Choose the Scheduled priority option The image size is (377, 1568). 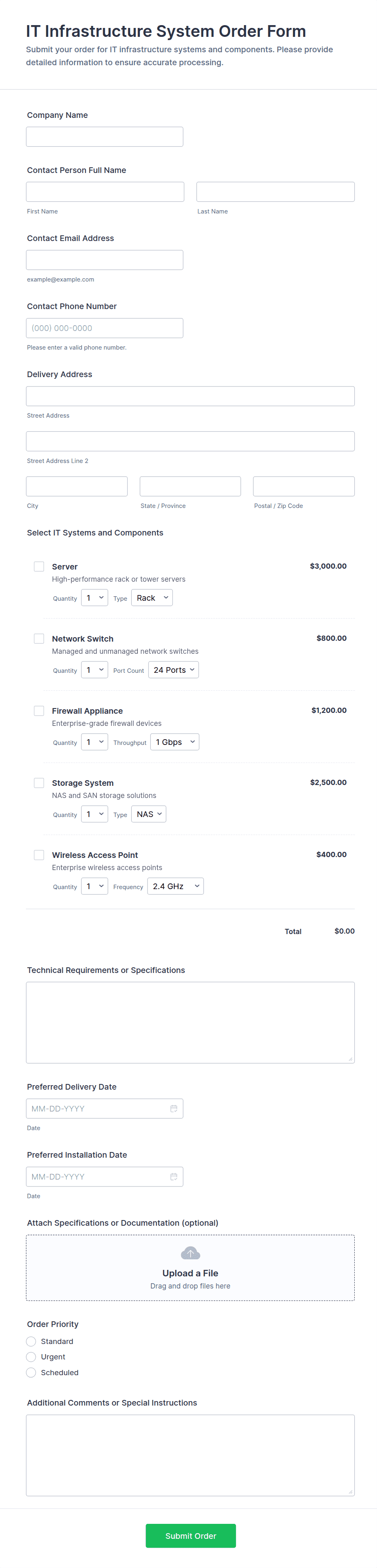click(31, 1373)
